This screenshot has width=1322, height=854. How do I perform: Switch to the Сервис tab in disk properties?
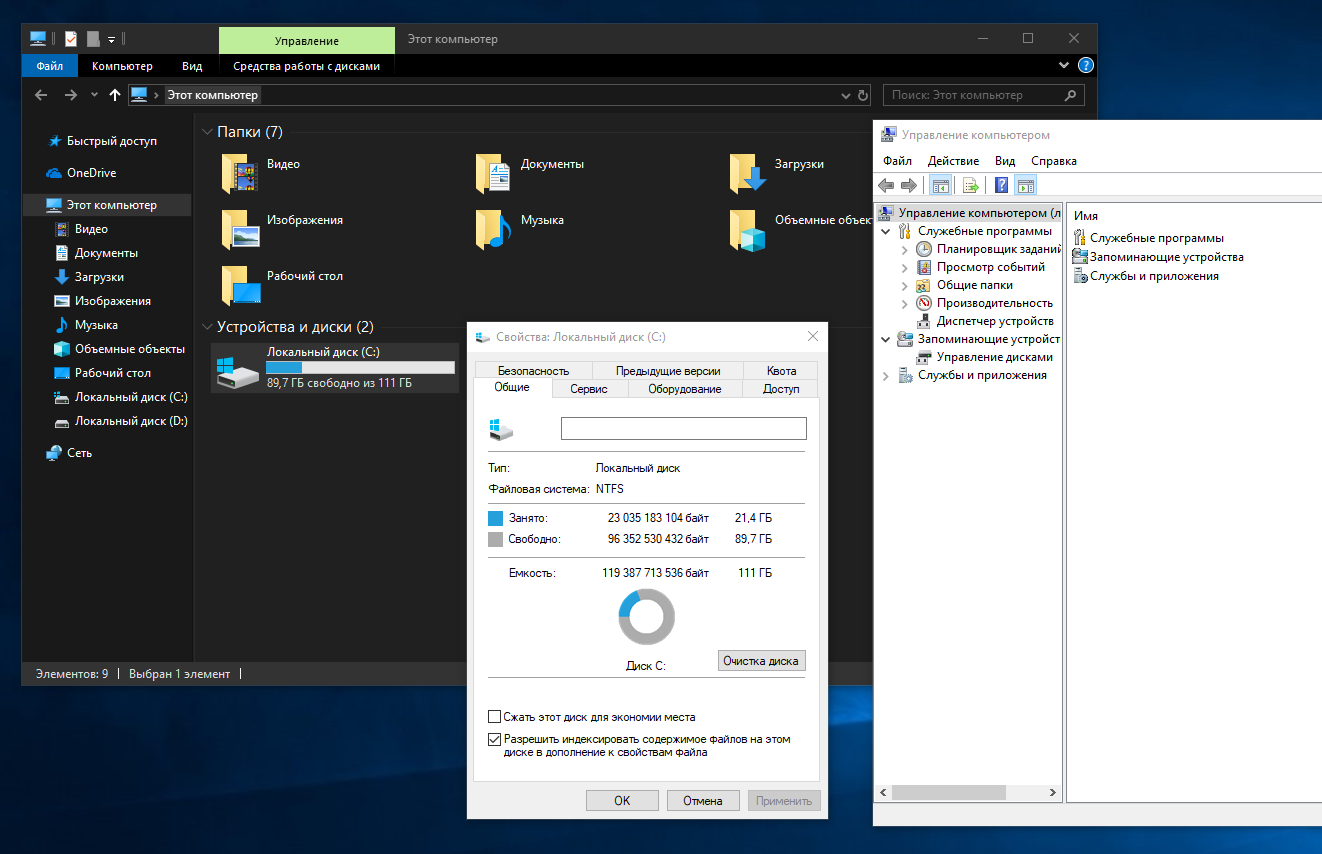pyautogui.click(x=589, y=389)
